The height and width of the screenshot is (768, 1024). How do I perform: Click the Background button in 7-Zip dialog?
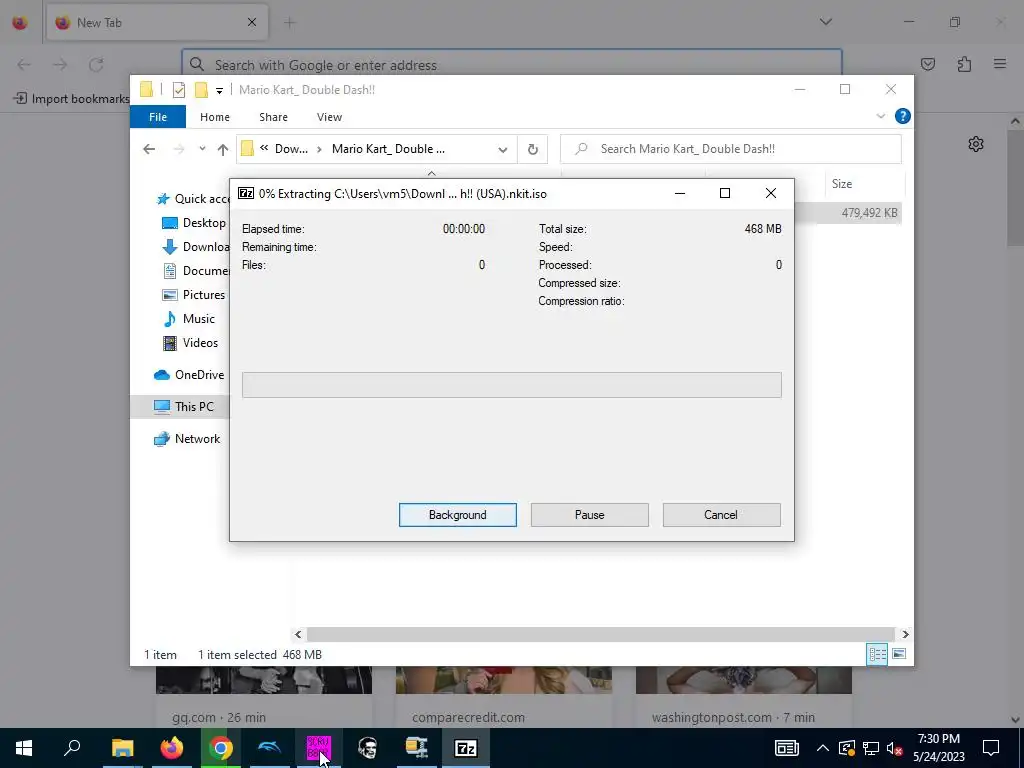[x=457, y=515]
